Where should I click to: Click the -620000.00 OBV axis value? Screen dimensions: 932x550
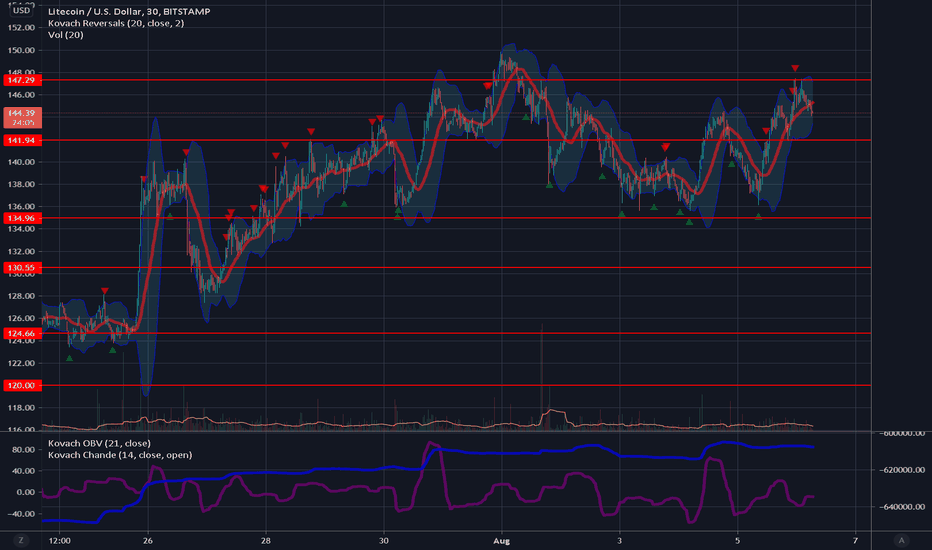(x=902, y=470)
